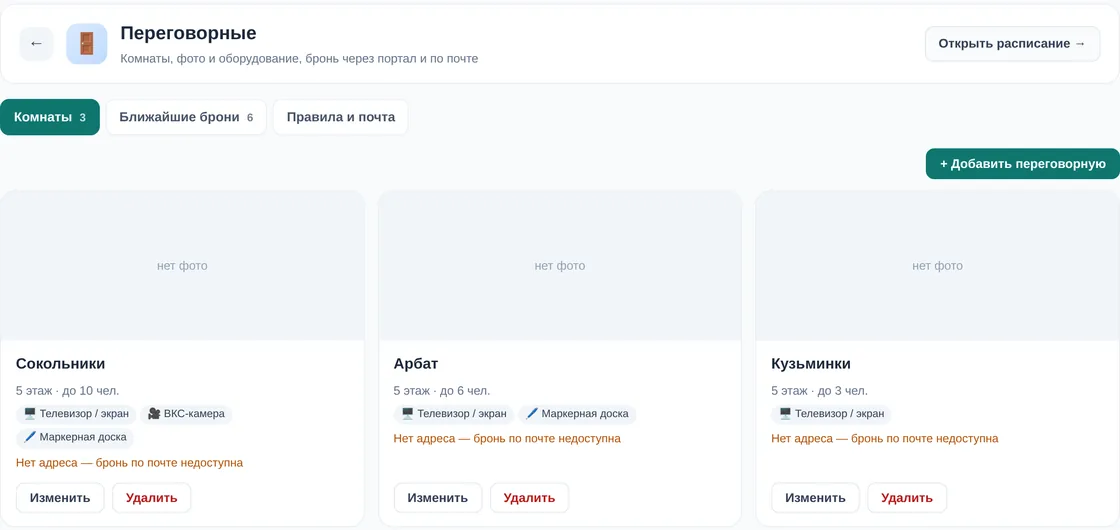Click the no-address warning under Сокольники

tap(129, 463)
